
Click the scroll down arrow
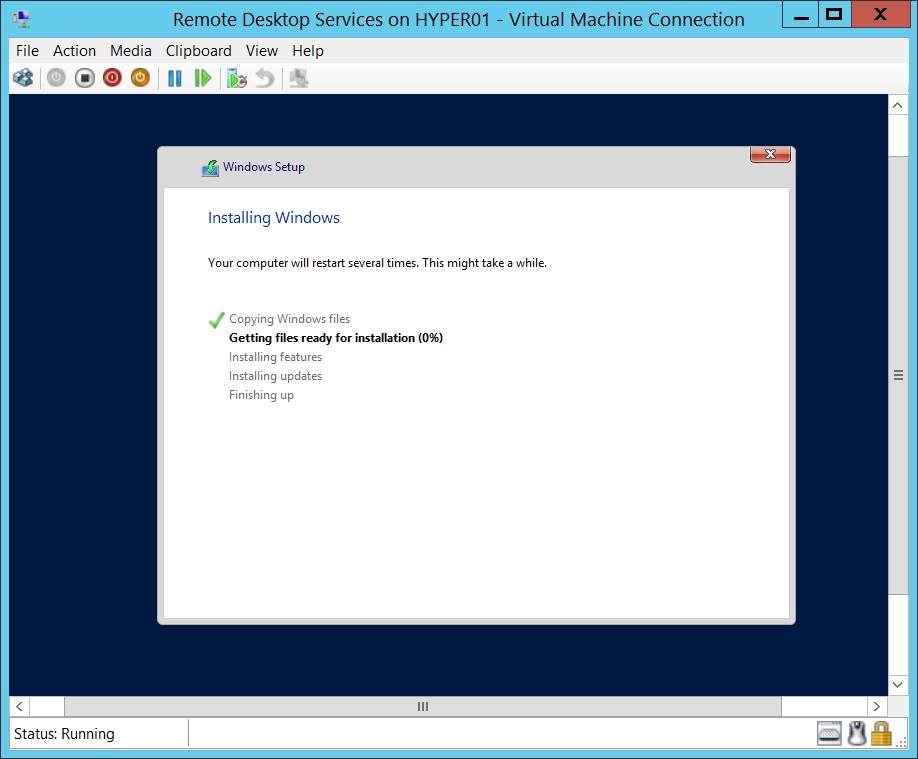[898, 685]
